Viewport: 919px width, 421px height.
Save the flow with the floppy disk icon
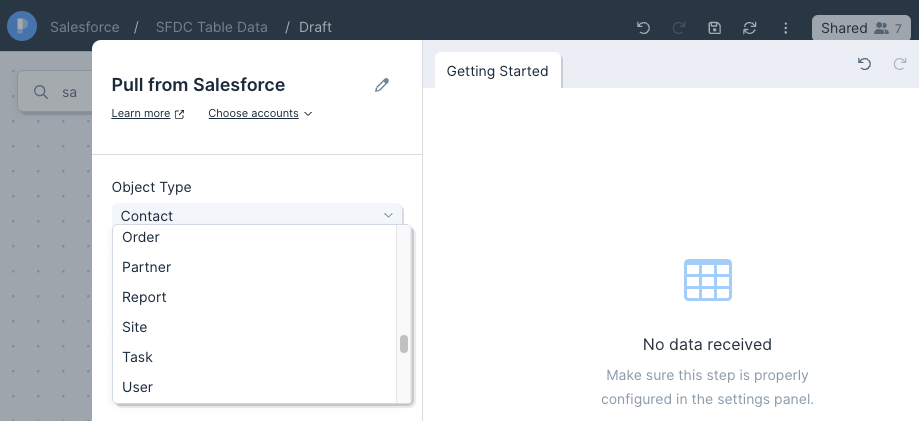(x=714, y=28)
